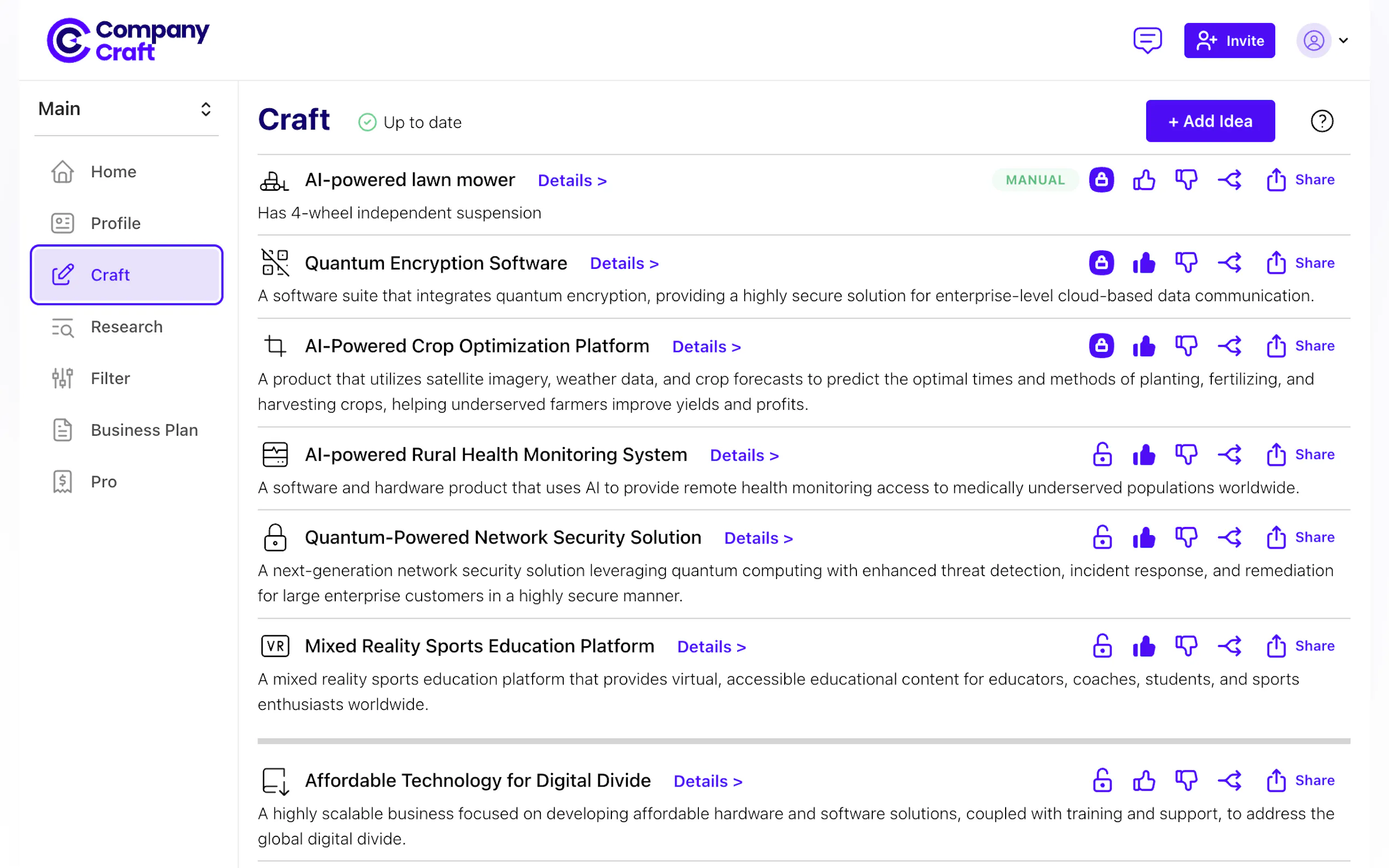Click the help question mark icon

coord(1321,121)
